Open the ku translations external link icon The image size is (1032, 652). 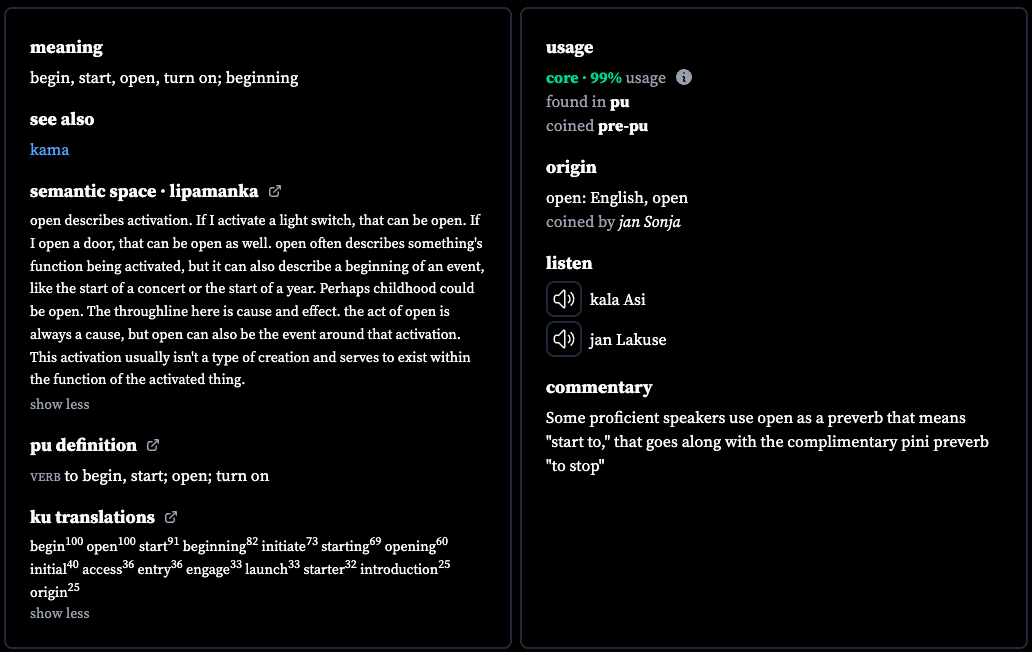click(170, 516)
